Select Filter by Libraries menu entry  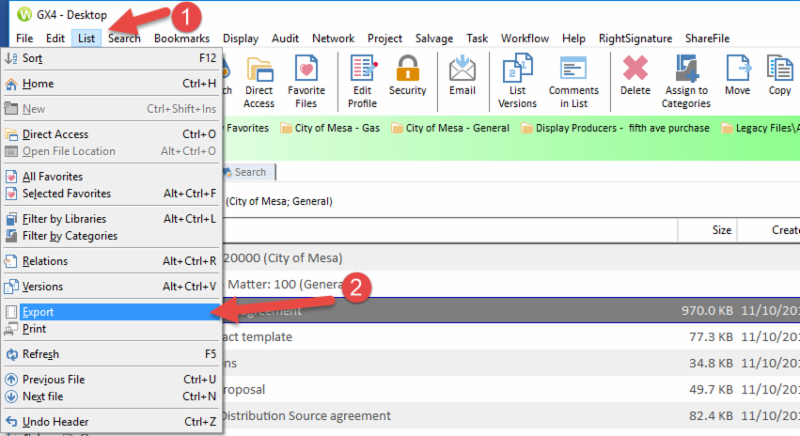point(64,218)
